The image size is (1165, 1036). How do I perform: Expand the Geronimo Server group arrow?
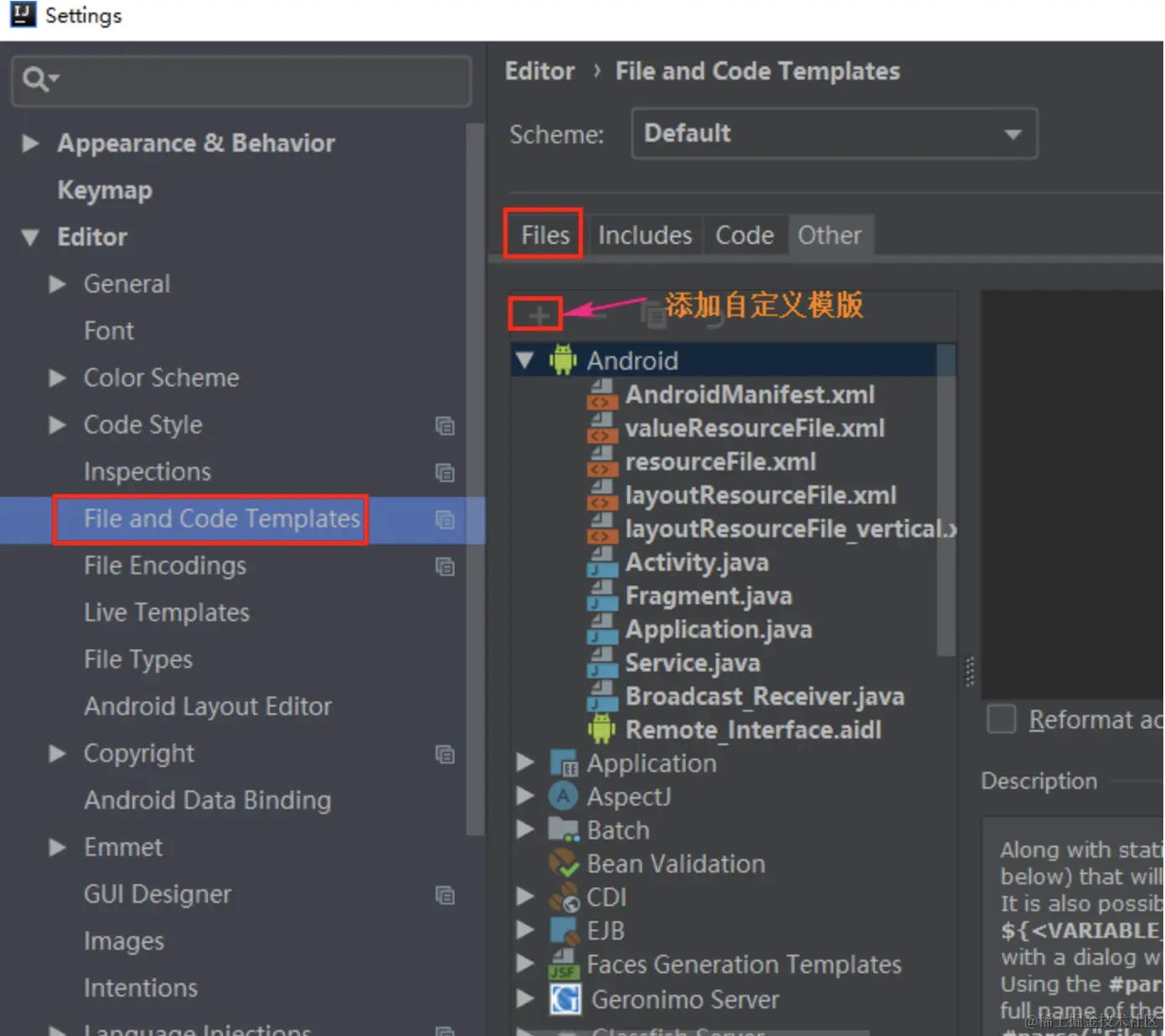point(526,998)
